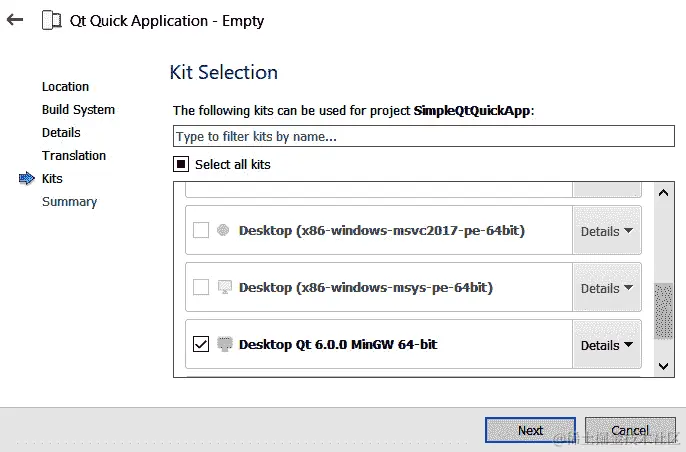Image resolution: width=686 pixels, height=452 pixels.
Task: Click the scrollbar up arrow
Action: [663, 193]
